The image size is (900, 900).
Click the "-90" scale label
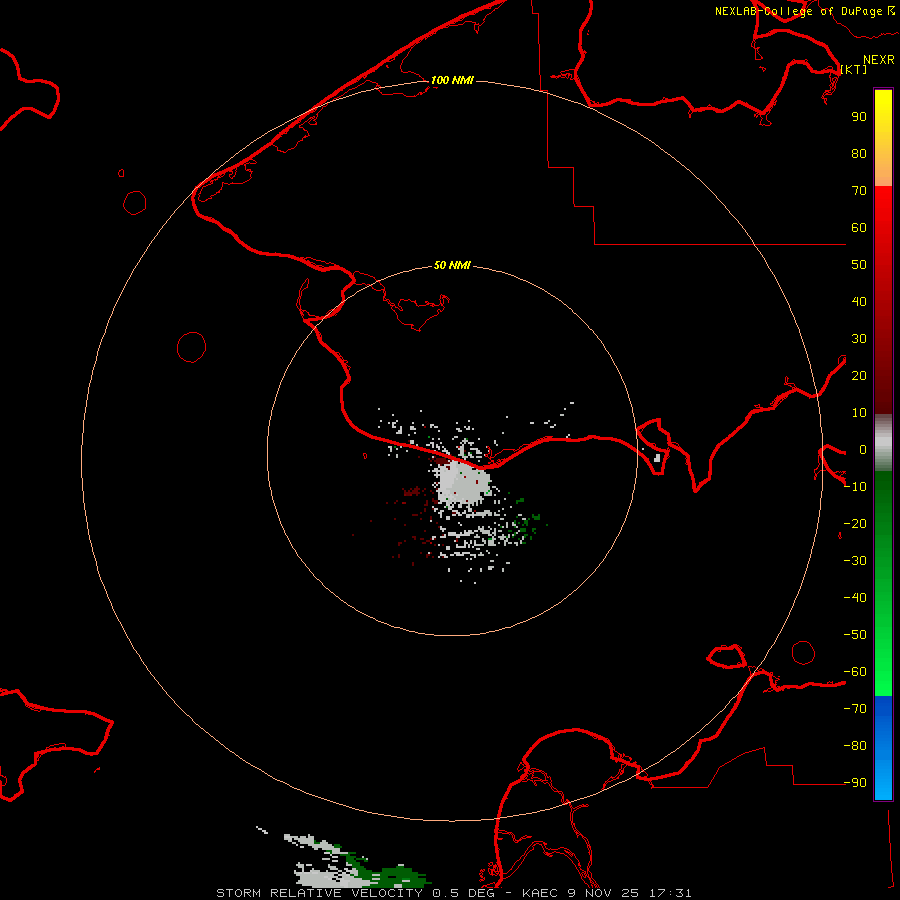click(855, 783)
